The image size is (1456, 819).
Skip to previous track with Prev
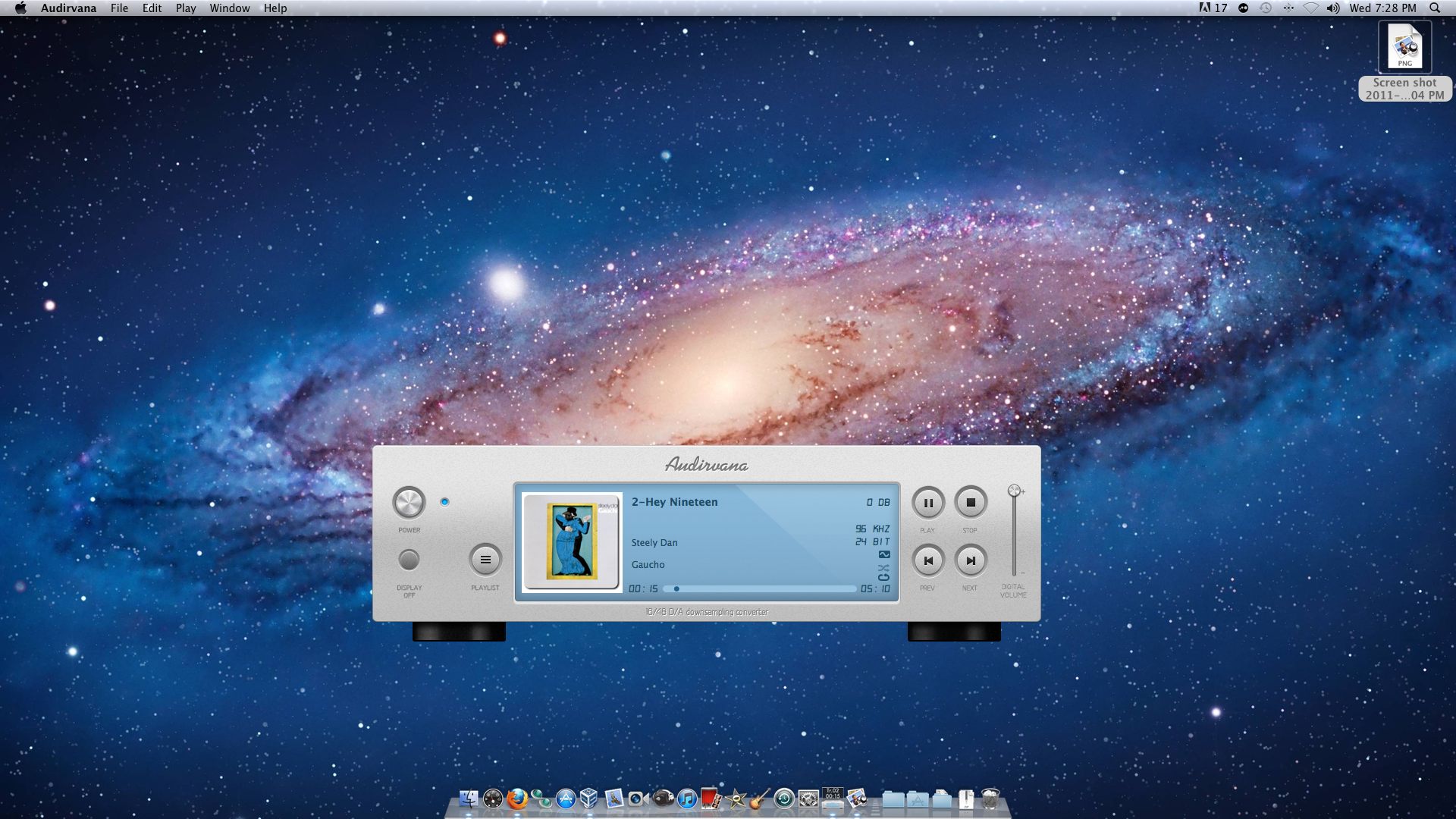point(927,561)
